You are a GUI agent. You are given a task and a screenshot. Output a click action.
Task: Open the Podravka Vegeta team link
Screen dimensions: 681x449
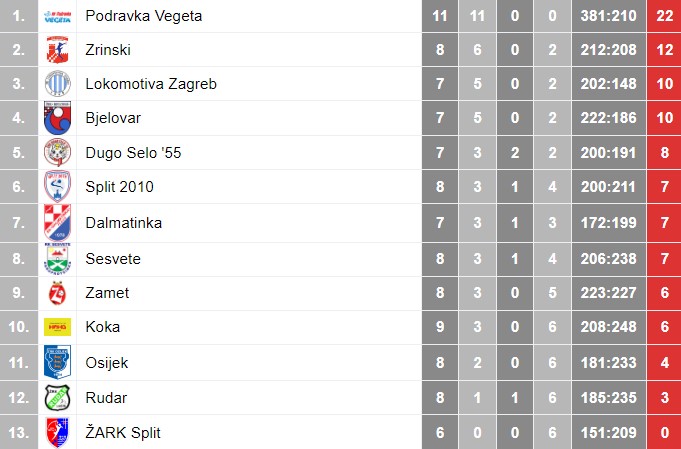[x=143, y=16]
